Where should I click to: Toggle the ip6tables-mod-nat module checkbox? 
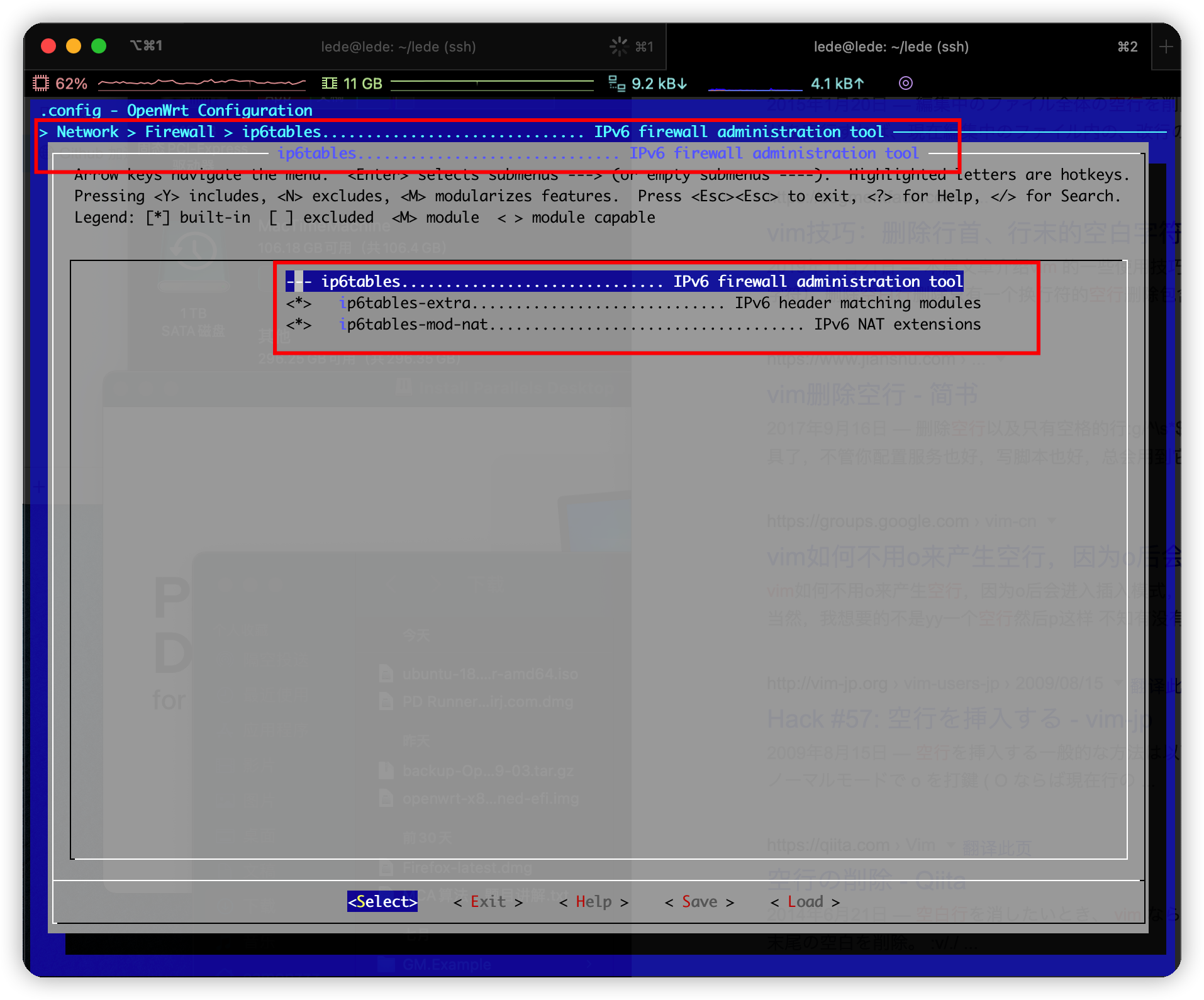[x=298, y=325]
